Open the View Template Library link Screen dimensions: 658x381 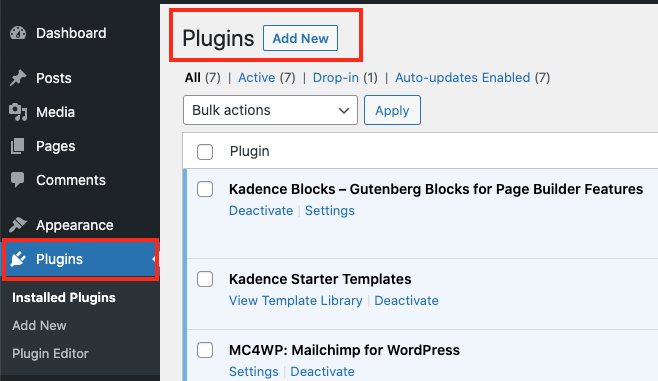(x=295, y=300)
